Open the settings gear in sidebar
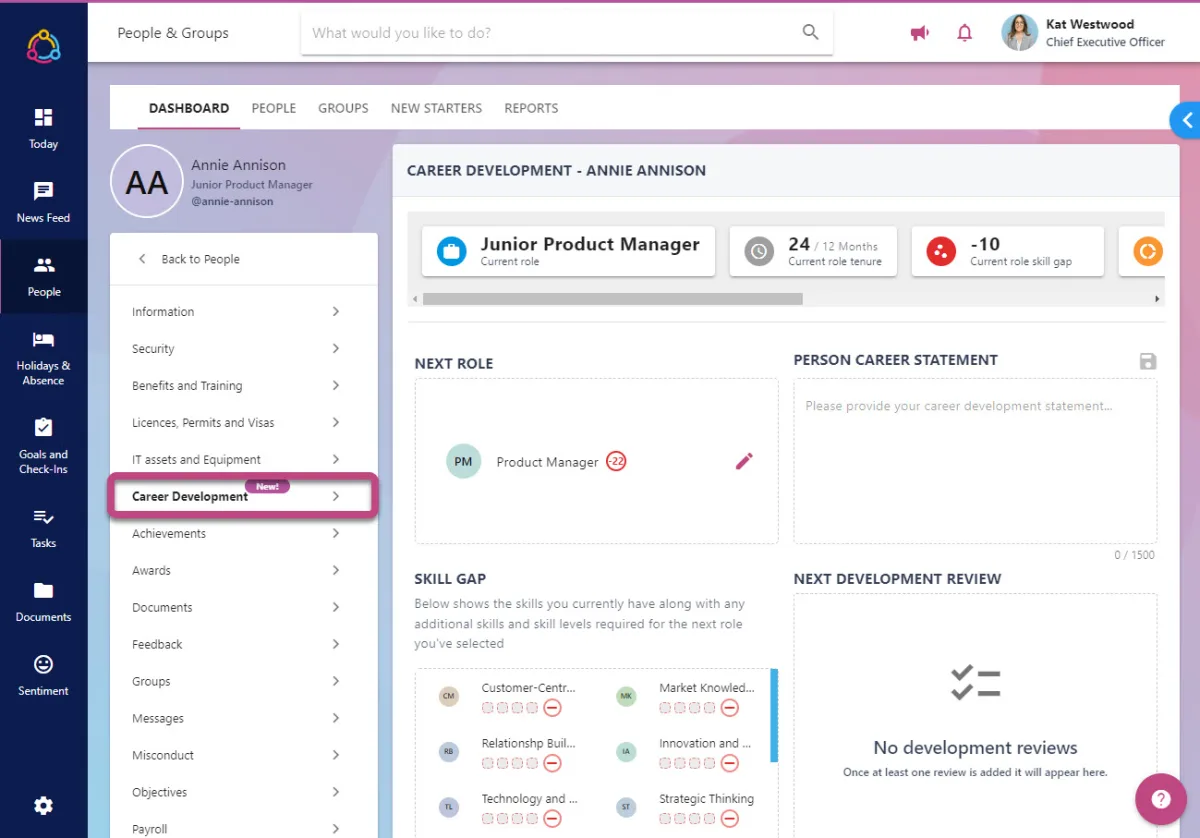This screenshot has height=838, width=1200. click(x=43, y=806)
